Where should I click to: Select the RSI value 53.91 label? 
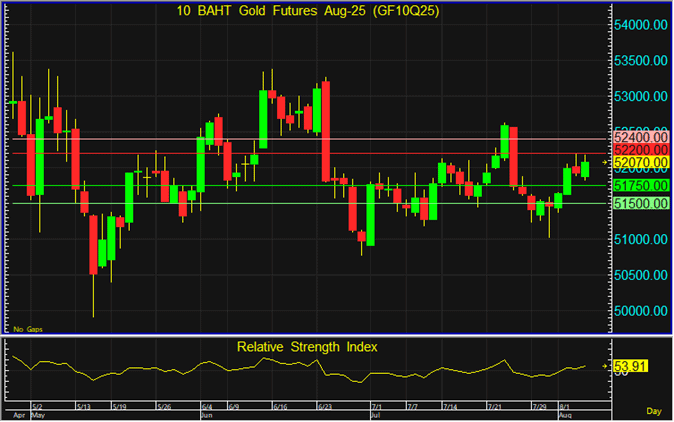(x=630, y=367)
